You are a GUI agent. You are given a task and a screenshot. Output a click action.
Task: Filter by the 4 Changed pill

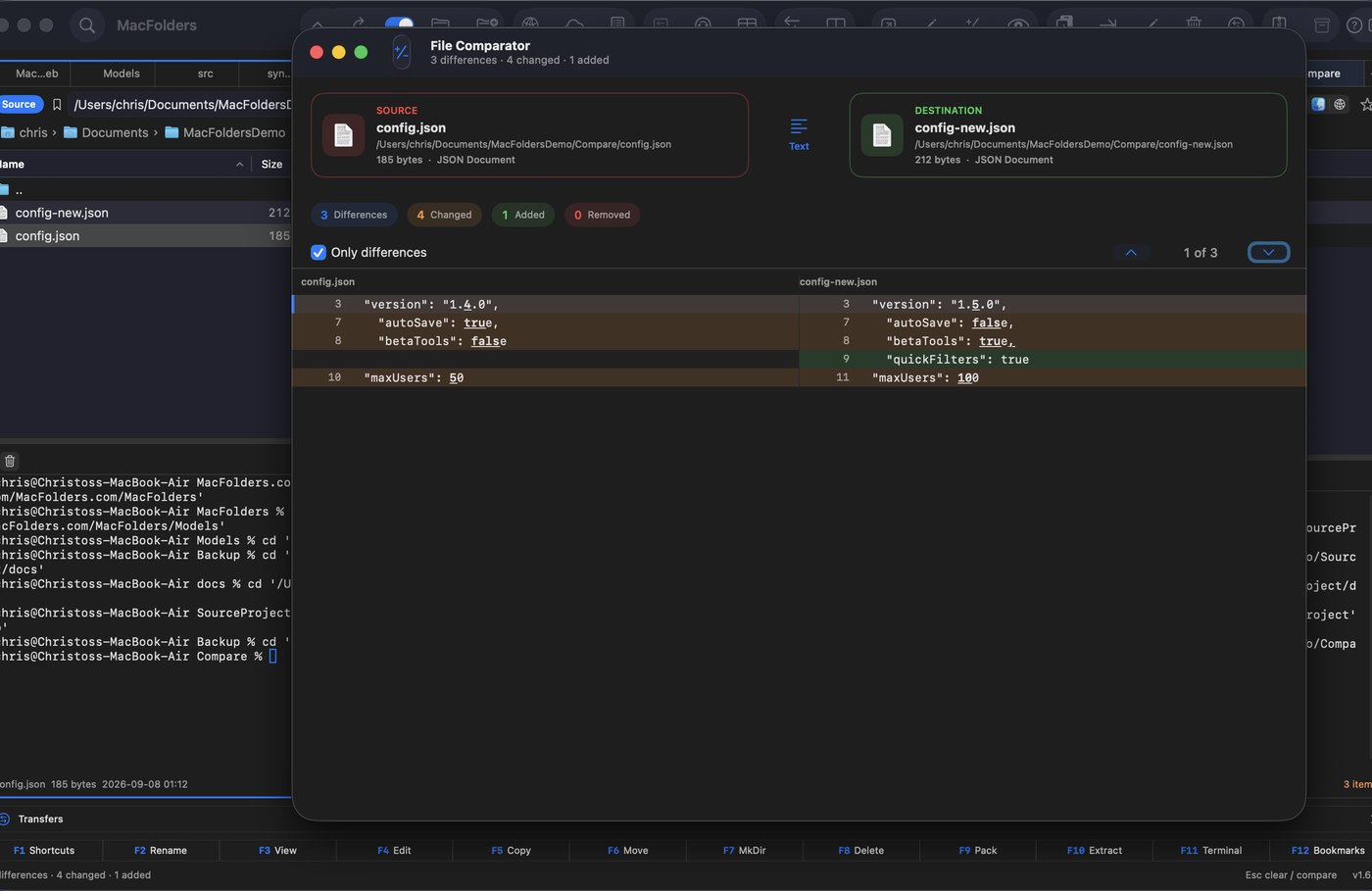pyautogui.click(x=444, y=215)
